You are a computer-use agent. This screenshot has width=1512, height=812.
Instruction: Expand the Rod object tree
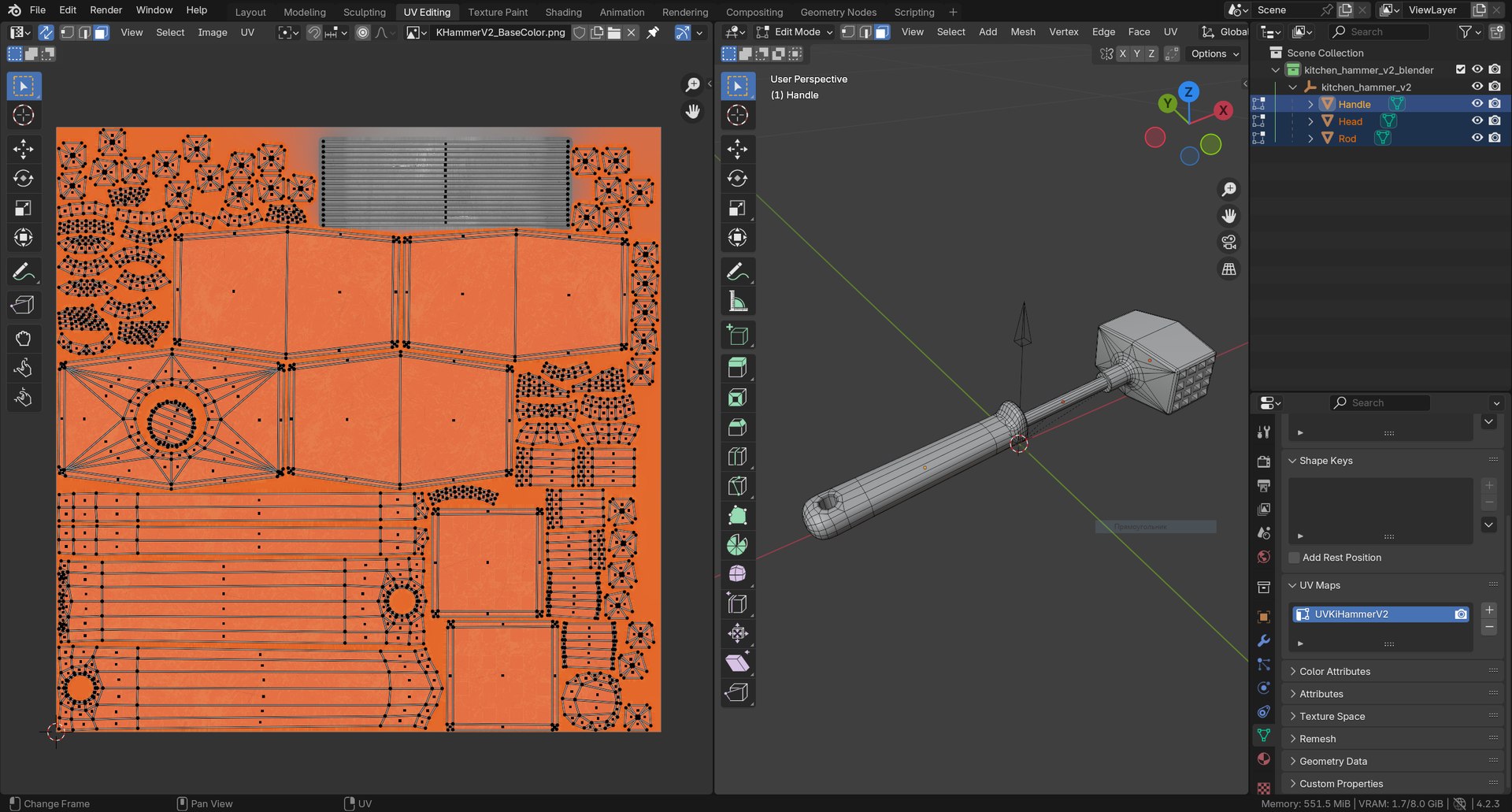point(1310,139)
